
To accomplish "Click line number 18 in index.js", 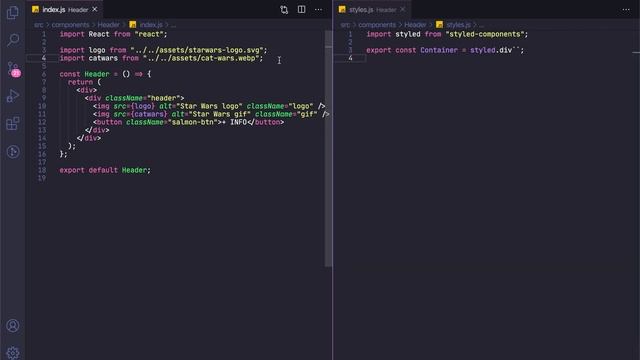I will tap(42, 170).
